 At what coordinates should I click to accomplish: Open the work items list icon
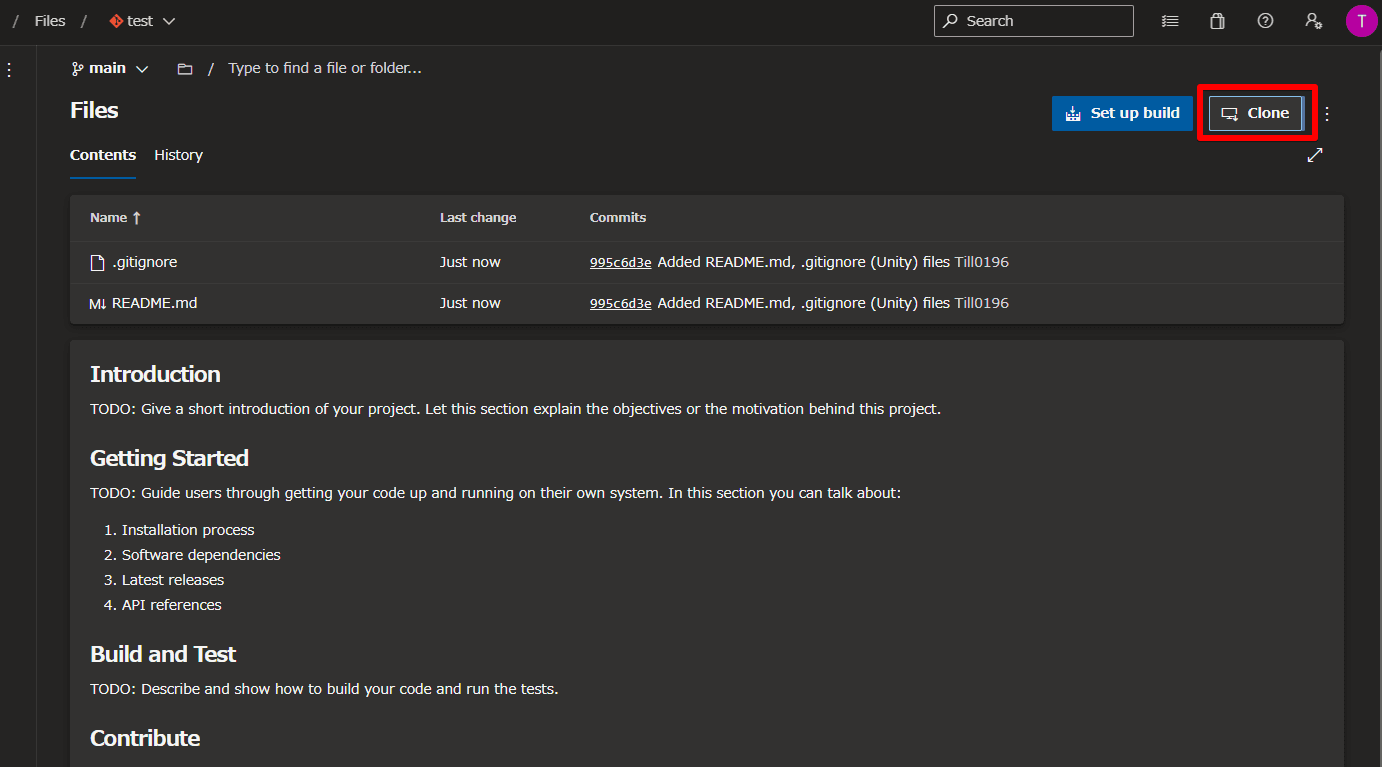point(1169,21)
